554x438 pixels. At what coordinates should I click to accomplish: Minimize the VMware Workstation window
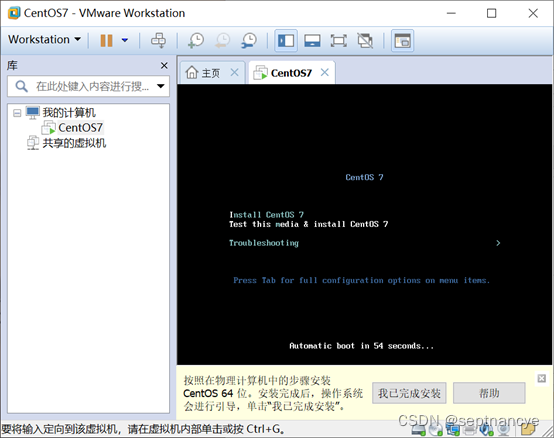coord(451,13)
